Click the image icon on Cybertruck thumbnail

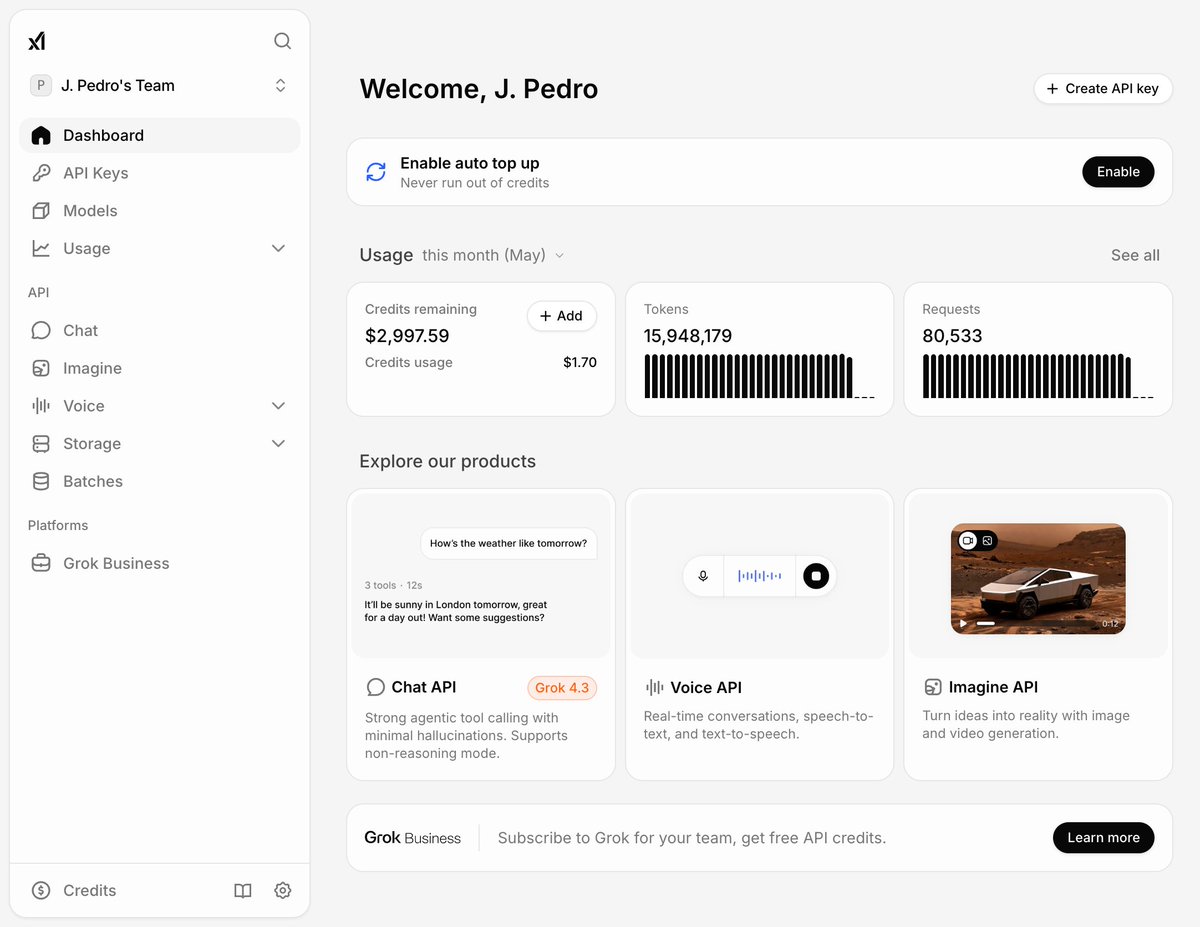point(987,540)
